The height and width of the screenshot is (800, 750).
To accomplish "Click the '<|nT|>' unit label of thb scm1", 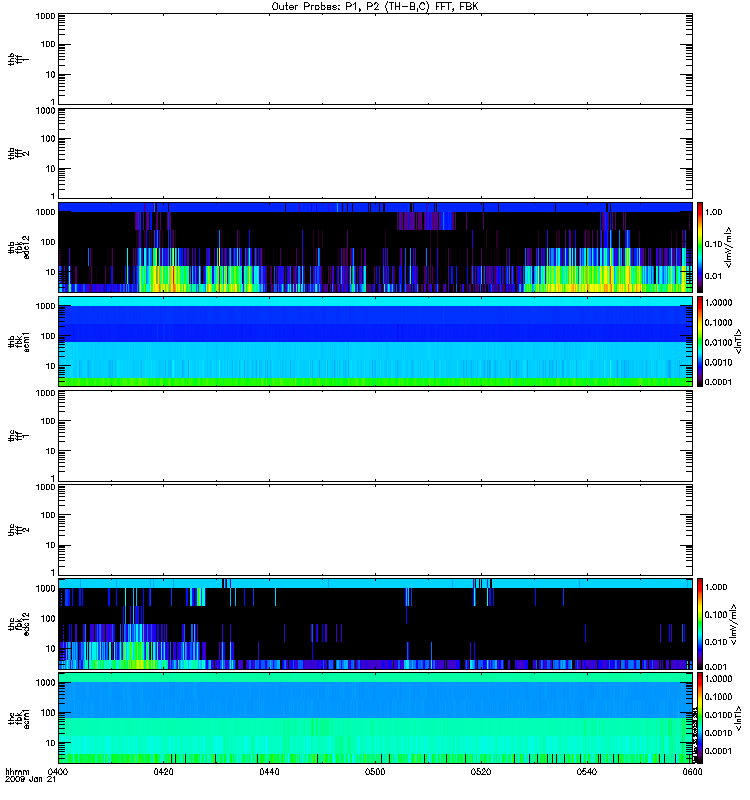I will (738, 341).
